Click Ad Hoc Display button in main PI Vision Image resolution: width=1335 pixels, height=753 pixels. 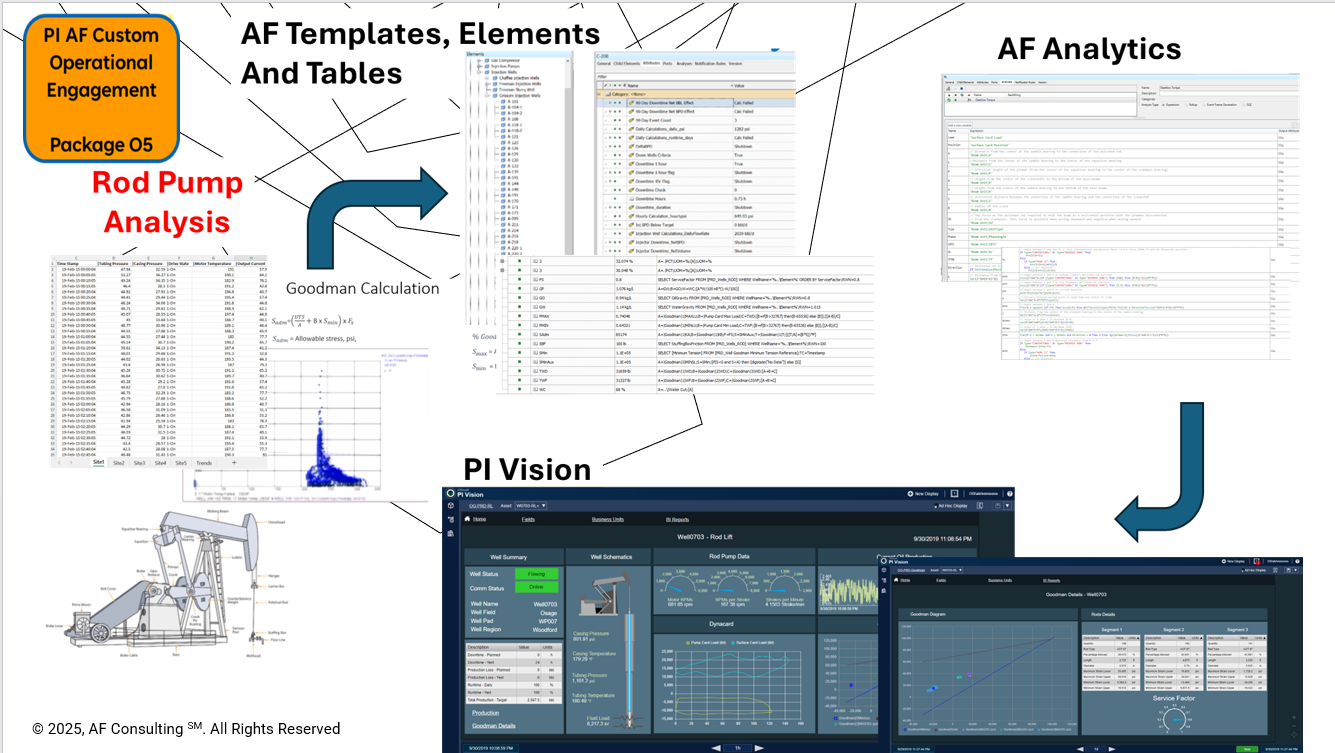(951, 506)
